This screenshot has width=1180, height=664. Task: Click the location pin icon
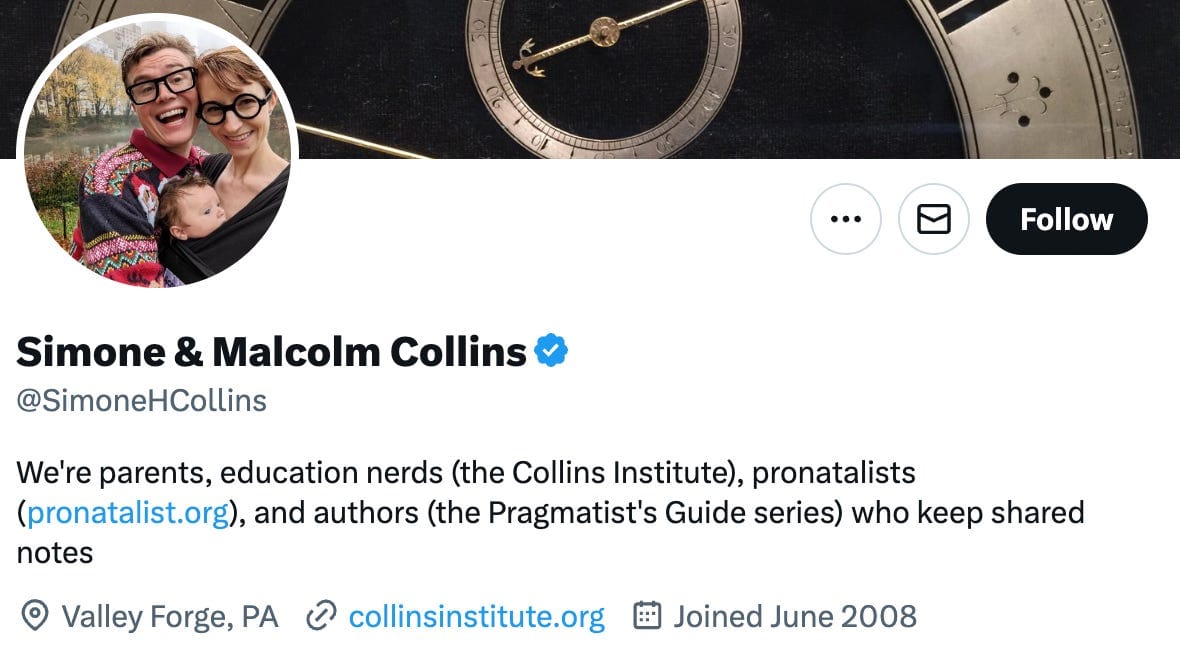tap(35, 616)
